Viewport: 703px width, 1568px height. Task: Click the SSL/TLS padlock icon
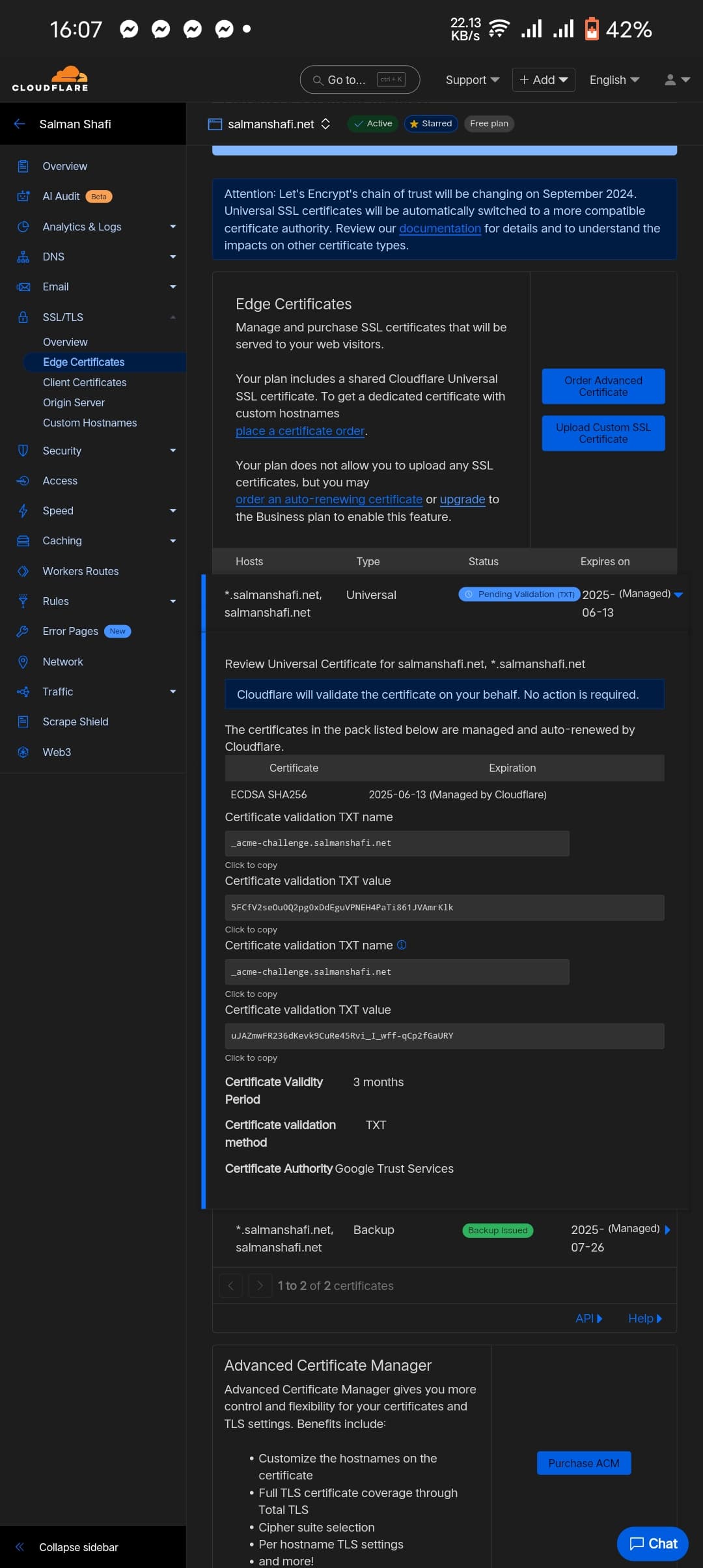coord(23,317)
